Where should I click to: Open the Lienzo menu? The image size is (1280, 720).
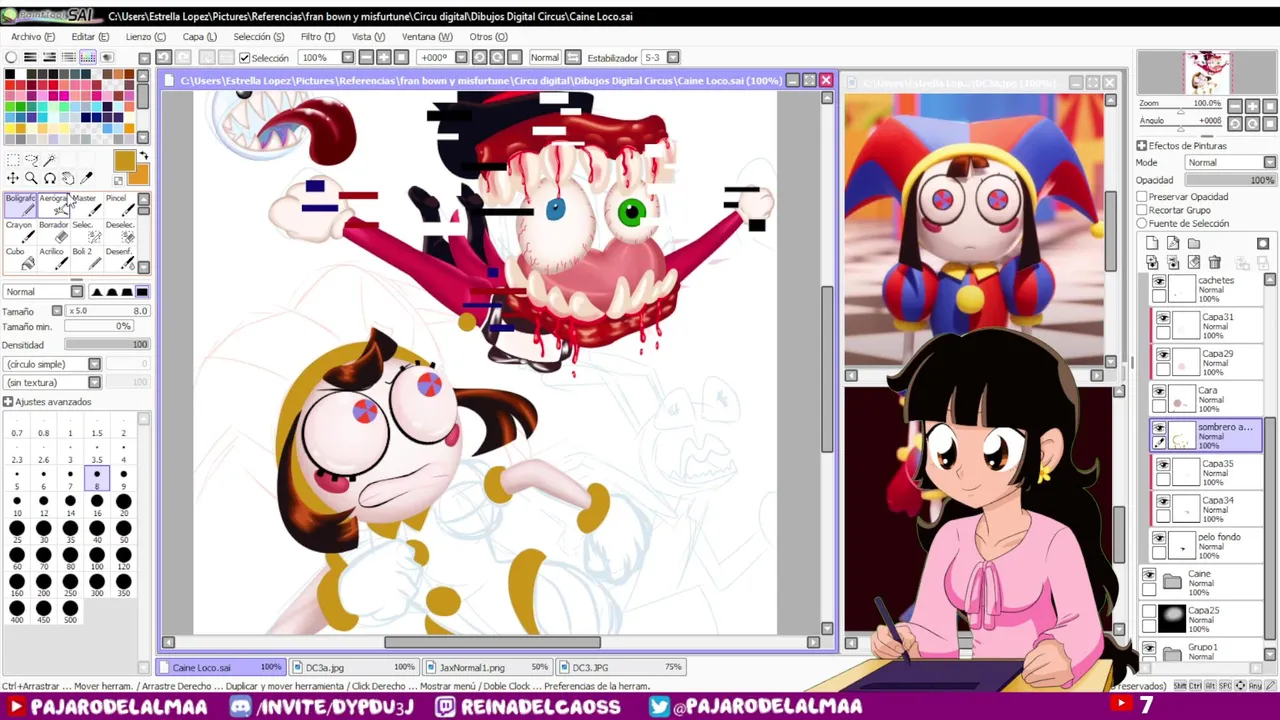[146, 37]
